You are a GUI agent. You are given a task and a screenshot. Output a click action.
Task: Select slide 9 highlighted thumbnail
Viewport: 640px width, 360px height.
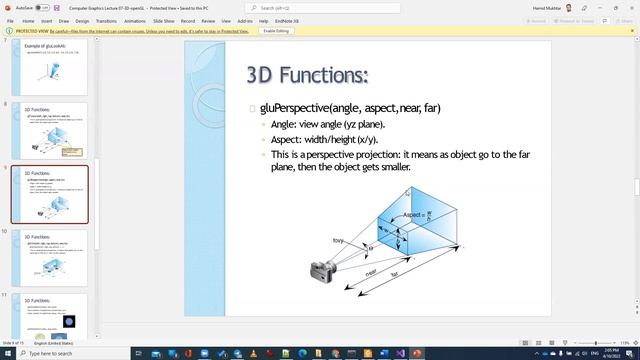point(50,195)
